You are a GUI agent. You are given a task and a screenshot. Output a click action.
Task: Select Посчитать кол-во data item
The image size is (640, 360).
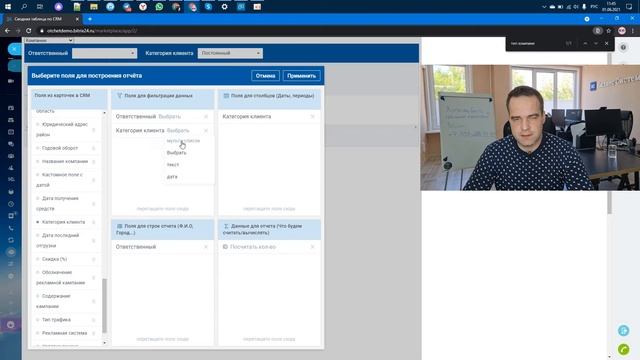[253, 247]
